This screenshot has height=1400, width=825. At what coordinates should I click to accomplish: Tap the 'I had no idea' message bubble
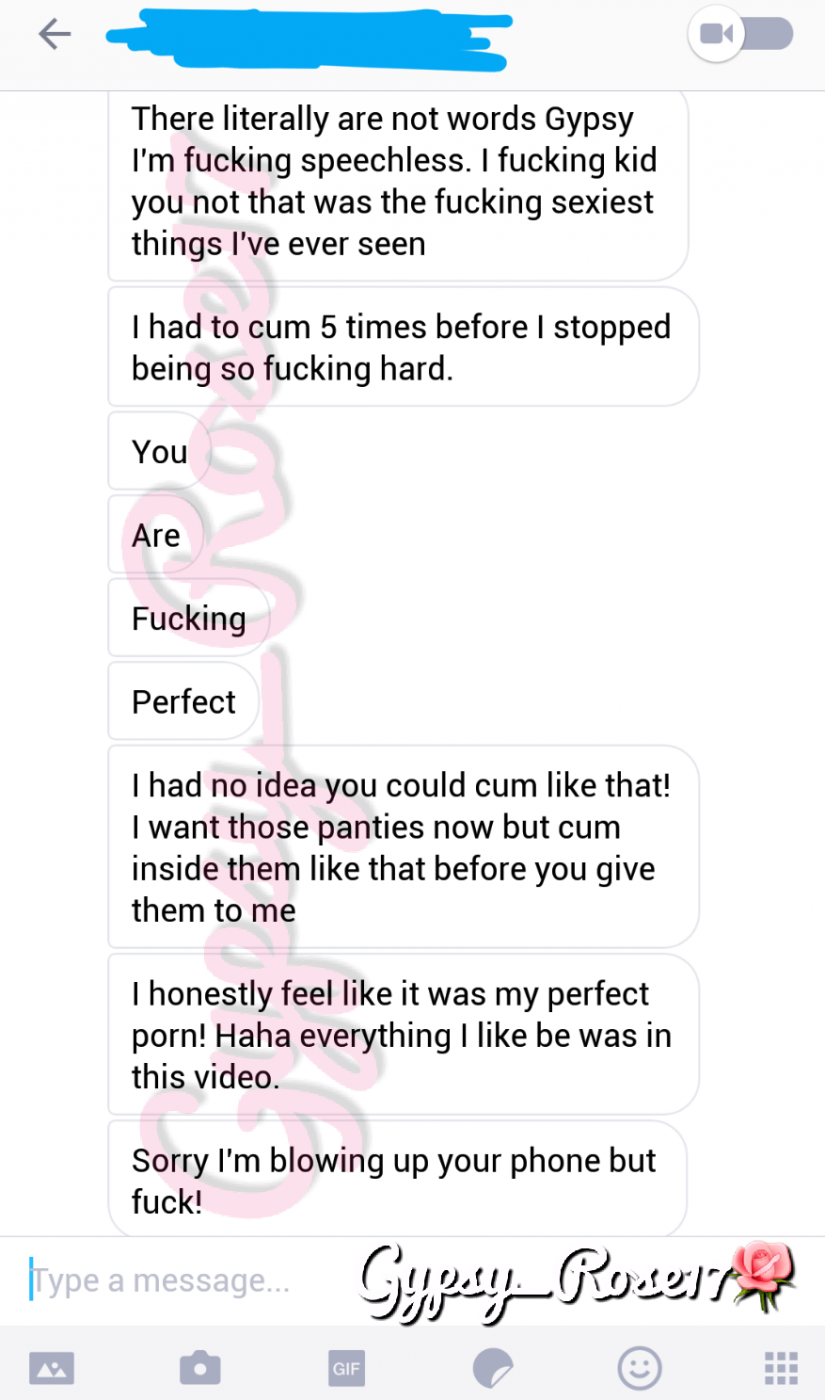tap(403, 847)
